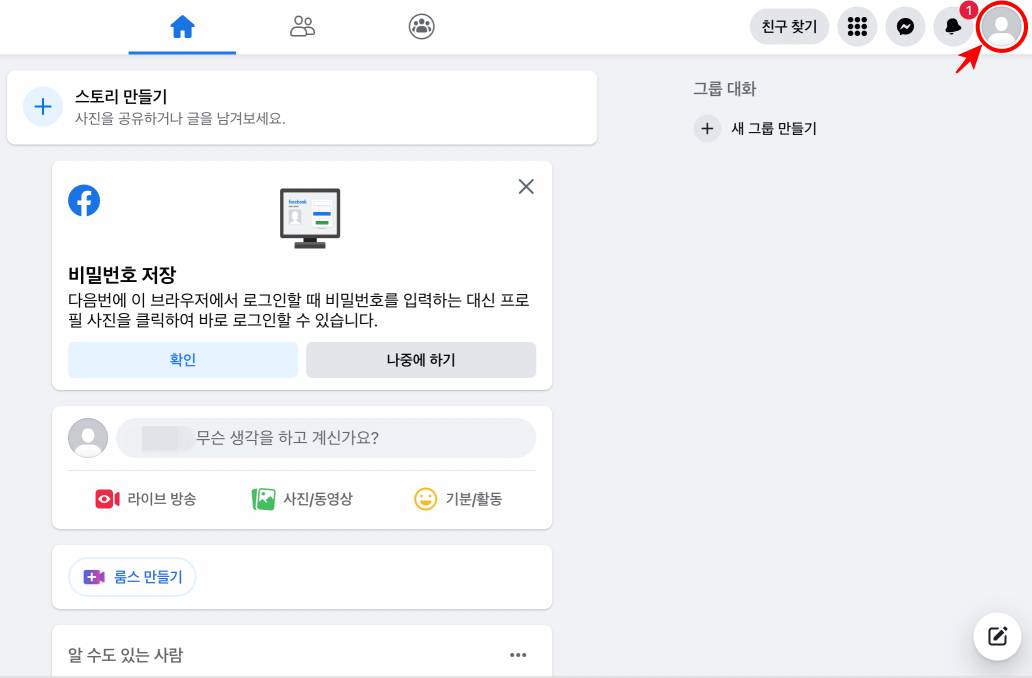1032x678 pixels.
Task: Open the Friends page icon
Action: (302, 27)
